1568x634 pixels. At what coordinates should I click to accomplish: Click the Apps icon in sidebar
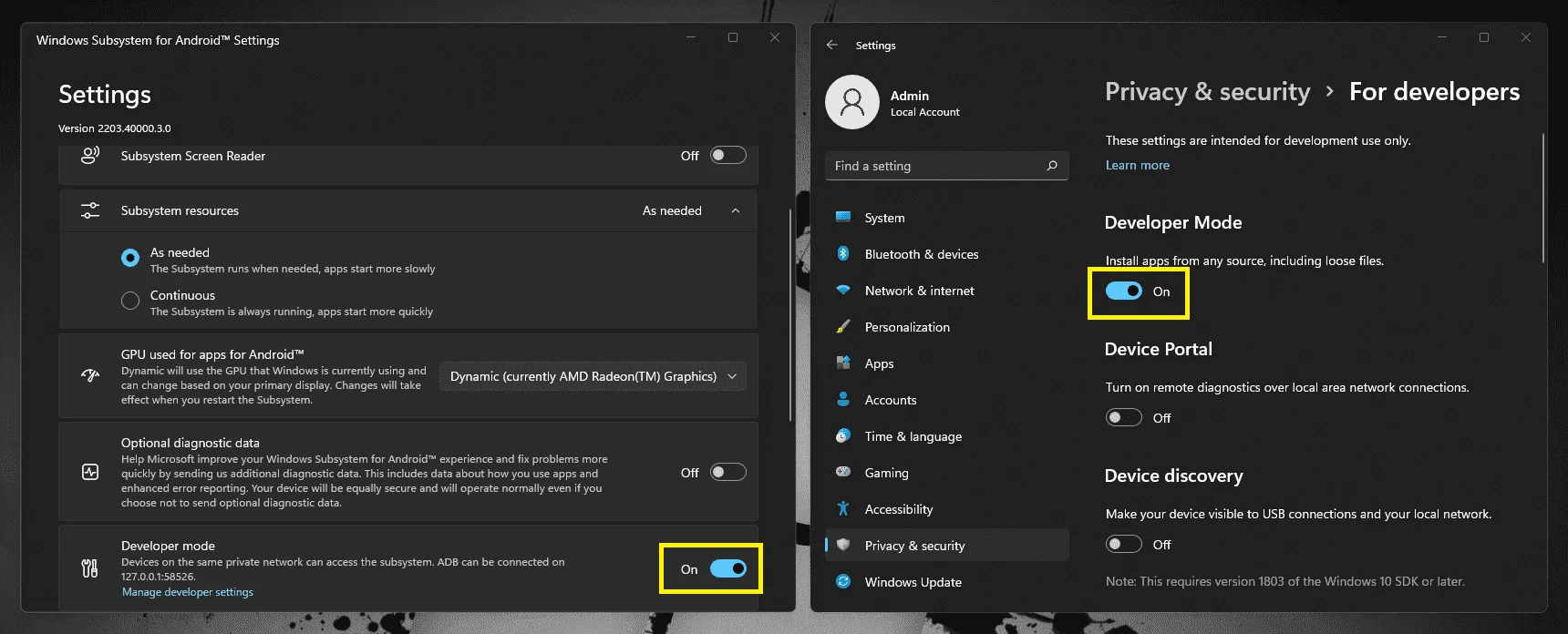(843, 363)
